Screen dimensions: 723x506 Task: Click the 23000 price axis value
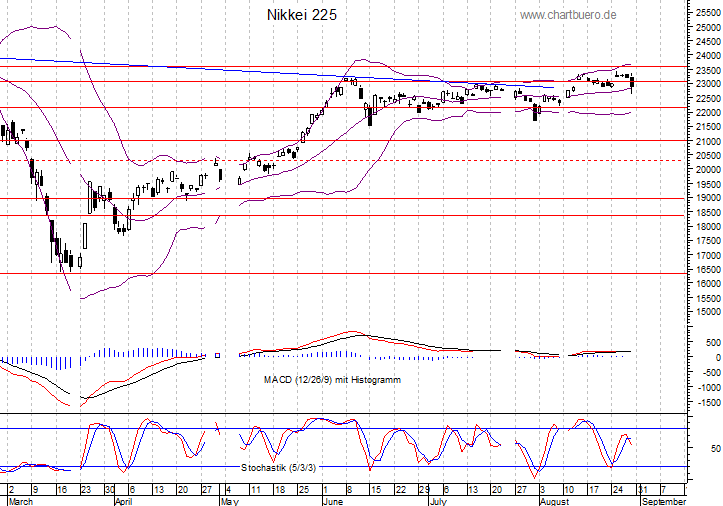pos(708,84)
